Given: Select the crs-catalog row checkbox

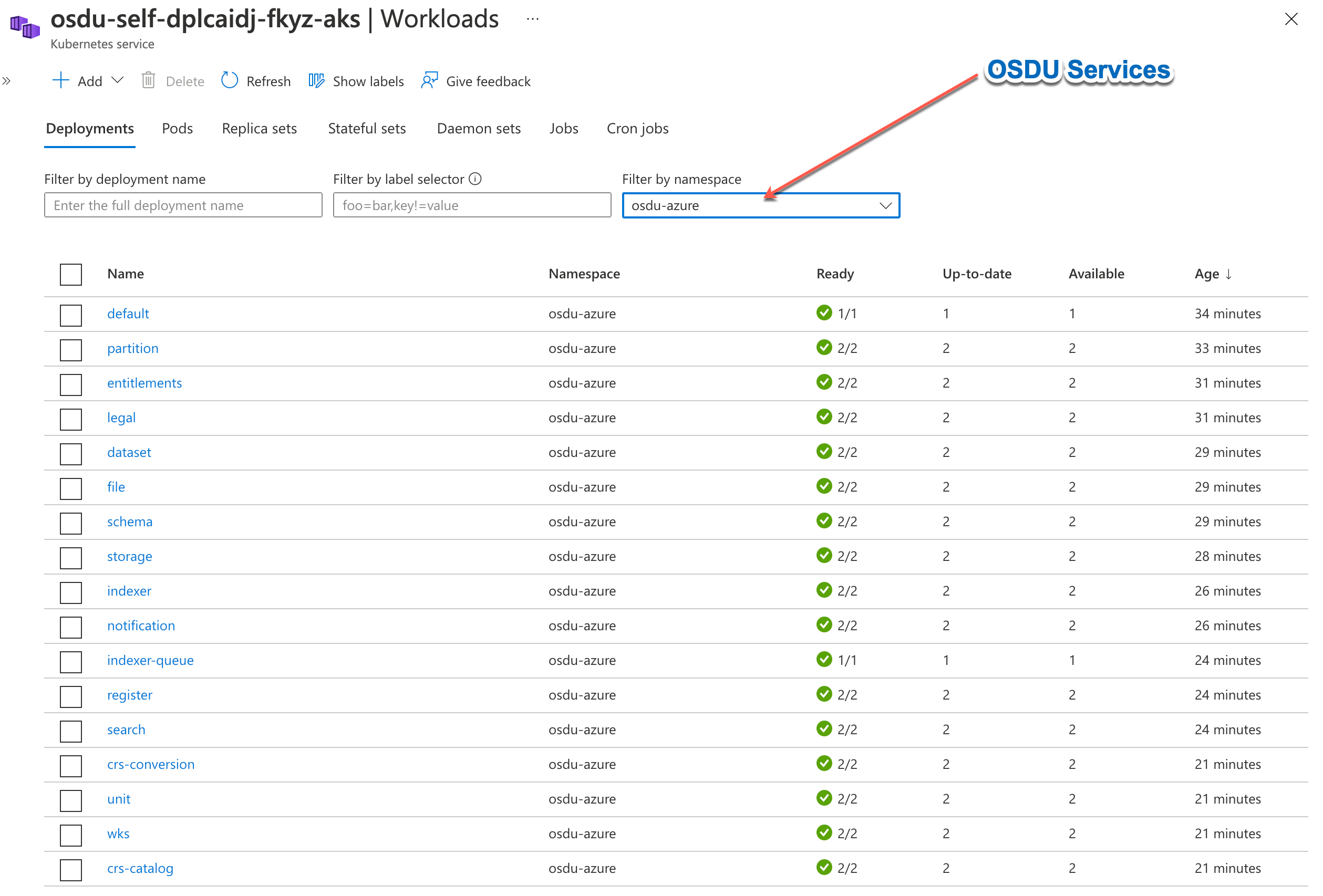Looking at the screenshot, I should (x=71, y=869).
